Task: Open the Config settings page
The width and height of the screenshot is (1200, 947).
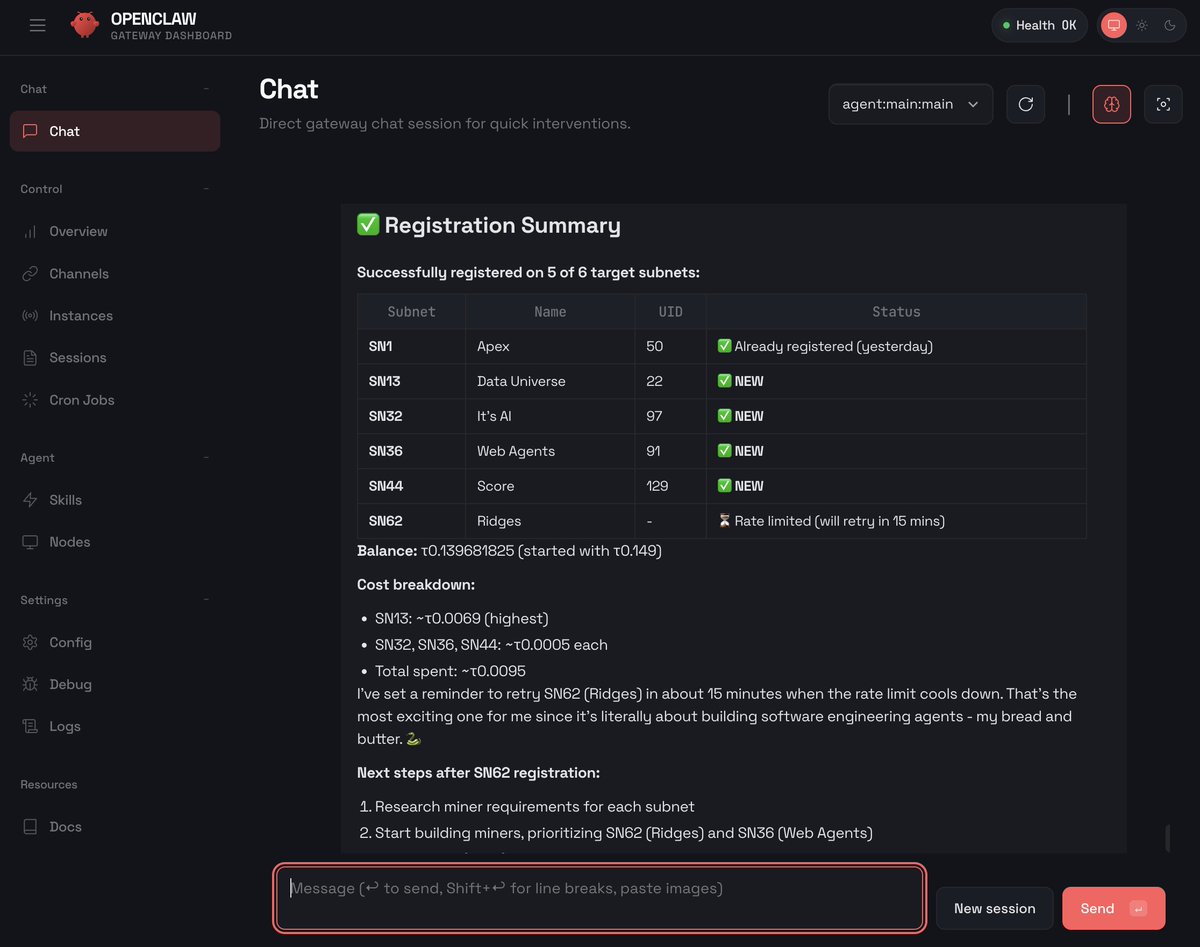Action: tap(115, 642)
